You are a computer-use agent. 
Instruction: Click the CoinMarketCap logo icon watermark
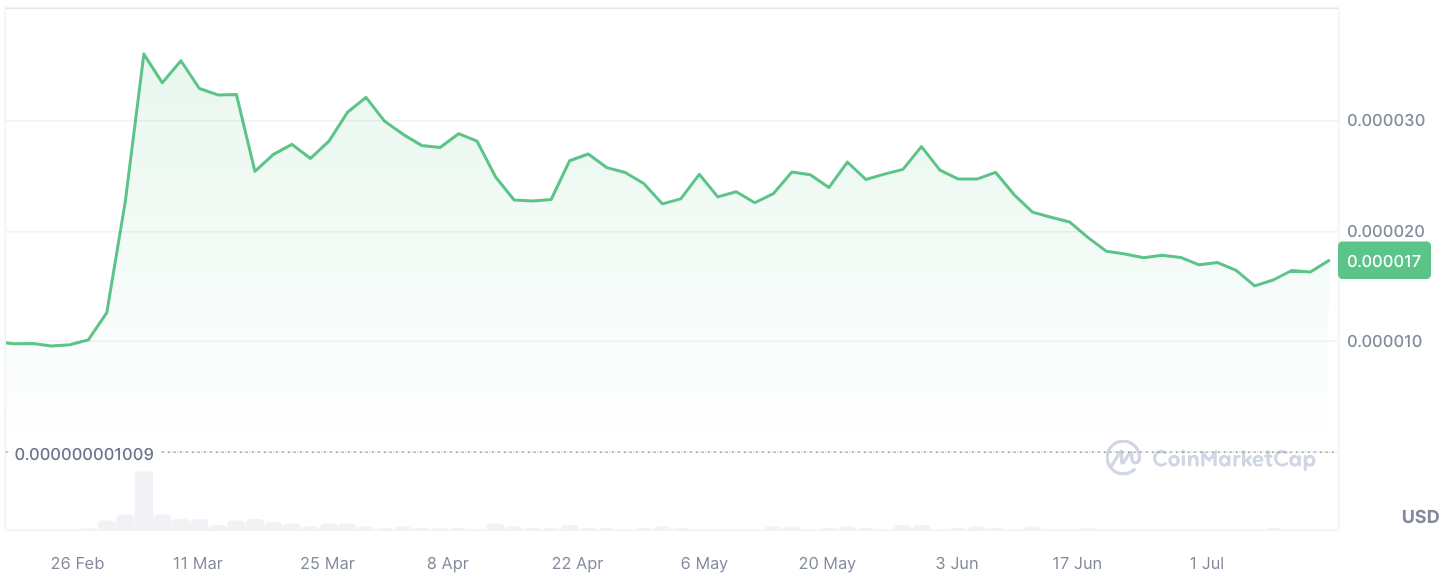coord(1124,458)
